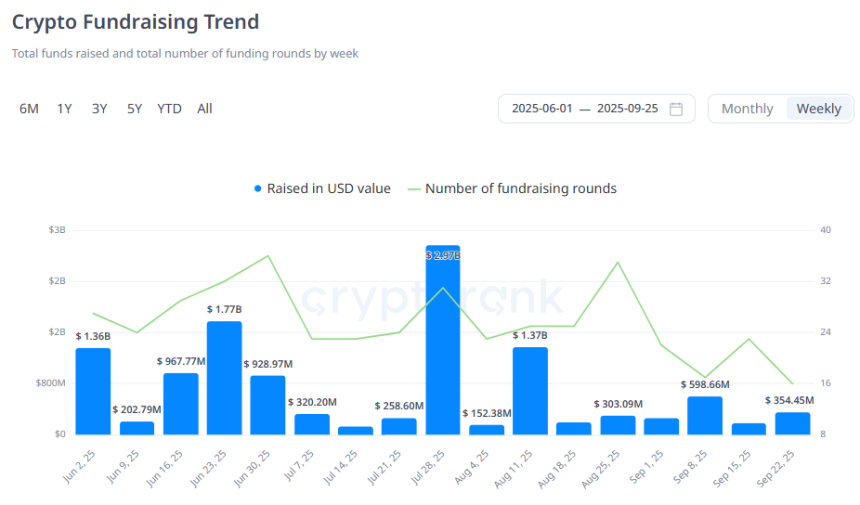The height and width of the screenshot is (505, 860).
Task: Click the $1.36B bar for Jun 2
Action: (x=93, y=391)
